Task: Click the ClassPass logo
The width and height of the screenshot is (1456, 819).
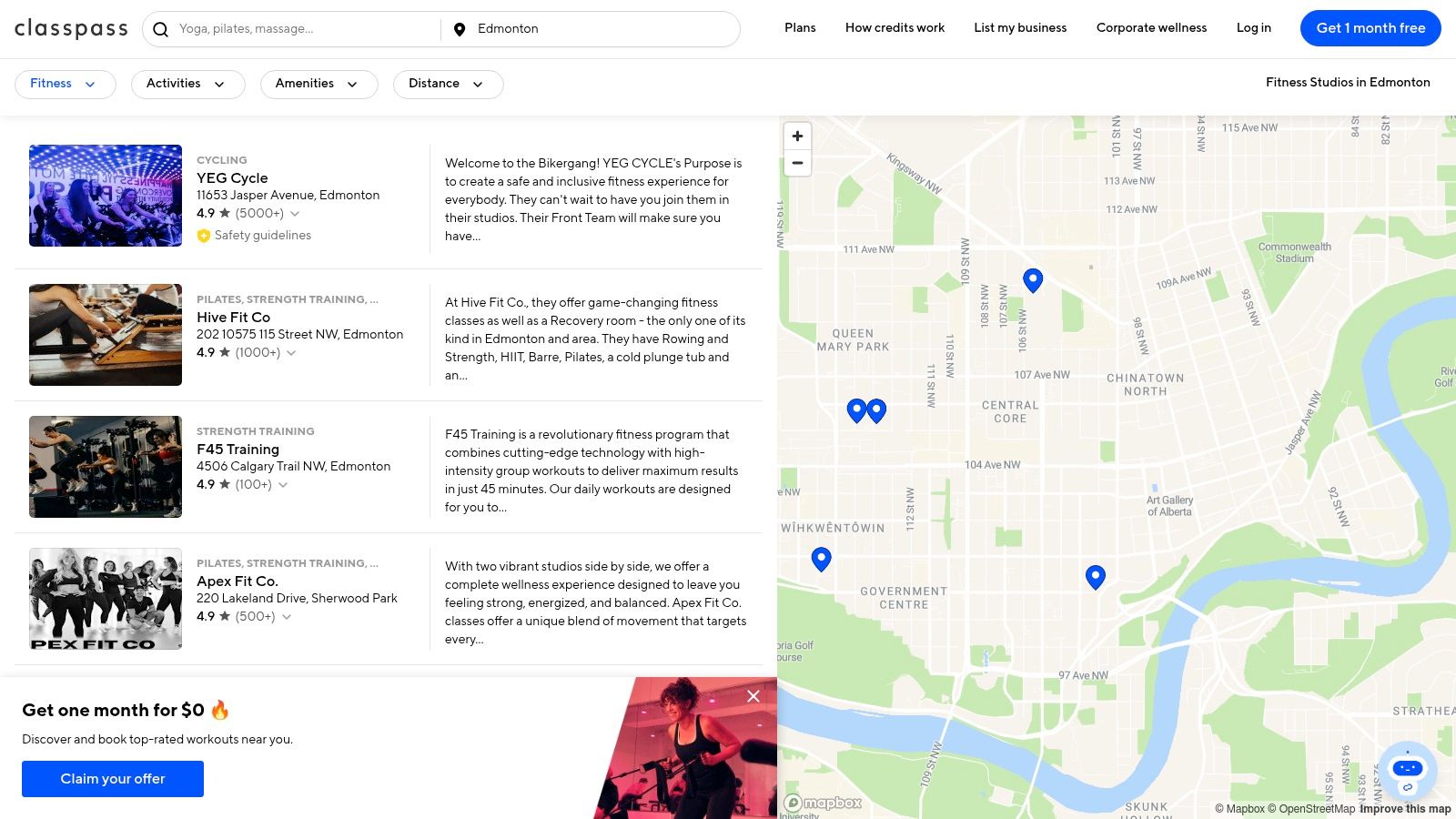Action: 71,29
